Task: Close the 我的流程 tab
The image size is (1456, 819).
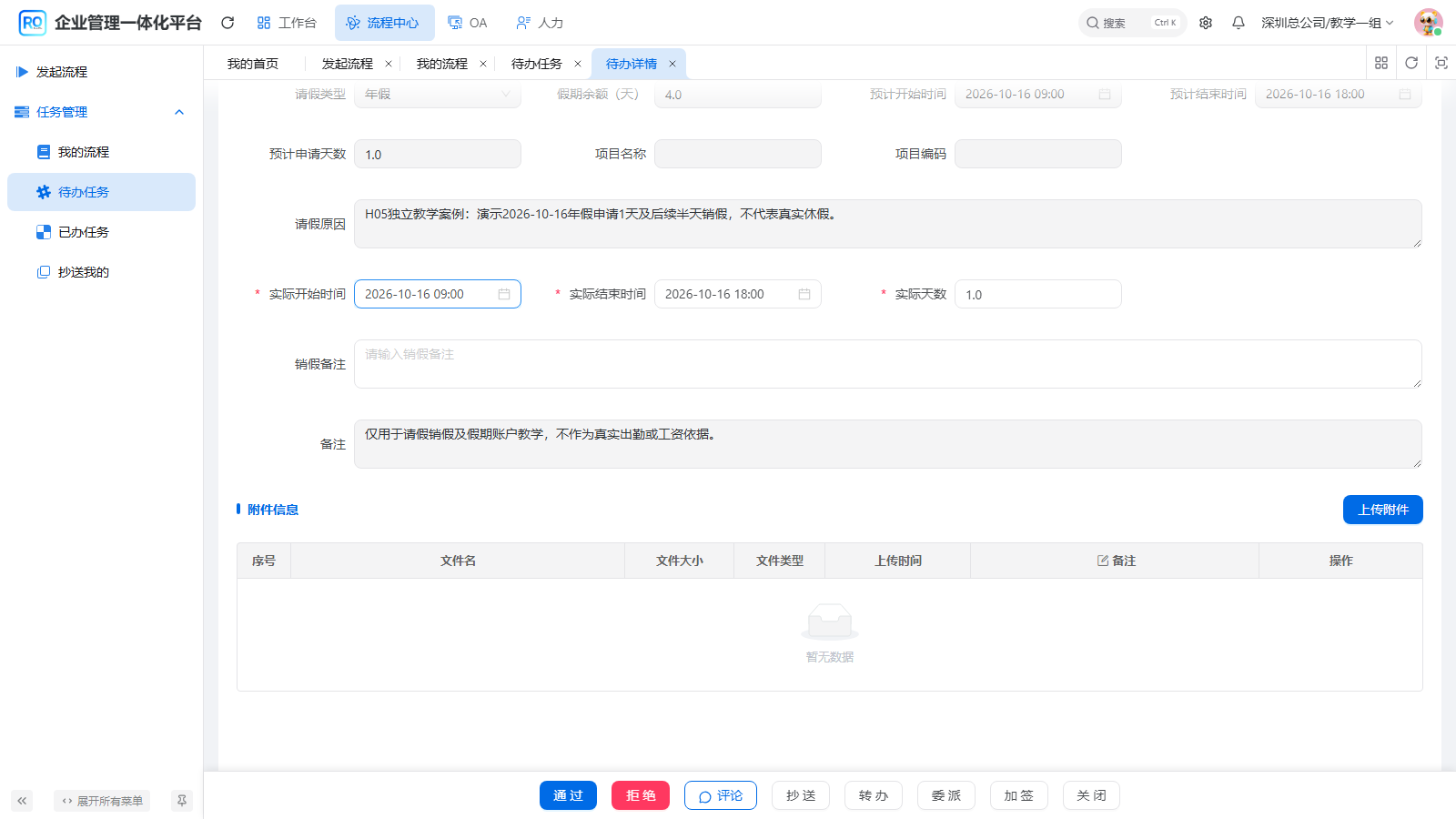Action: (483, 64)
